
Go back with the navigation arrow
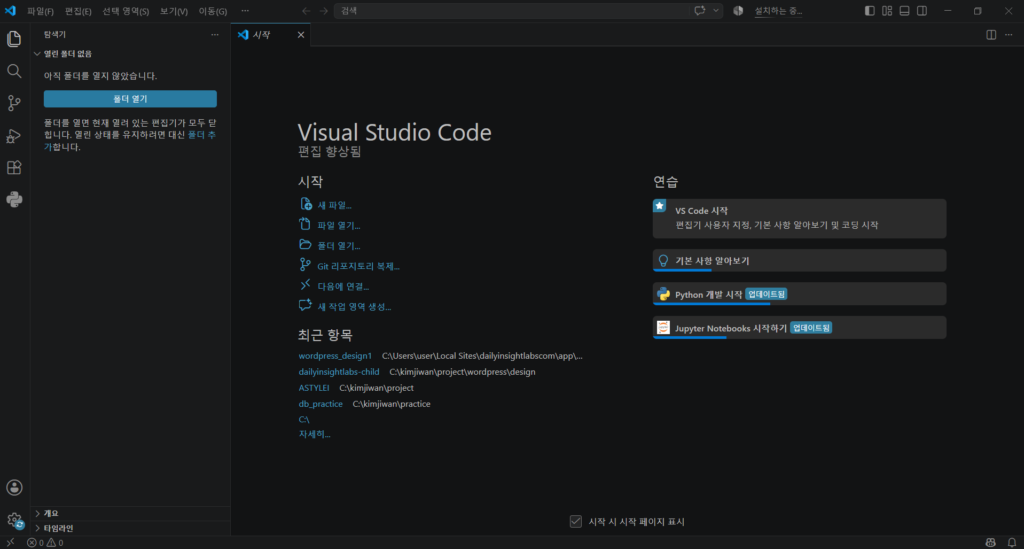[306, 11]
